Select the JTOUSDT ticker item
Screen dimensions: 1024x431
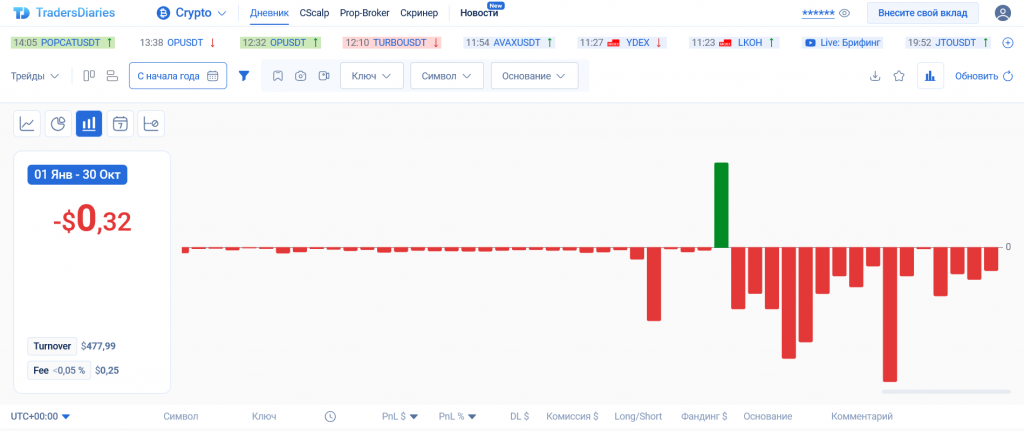point(950,42)
